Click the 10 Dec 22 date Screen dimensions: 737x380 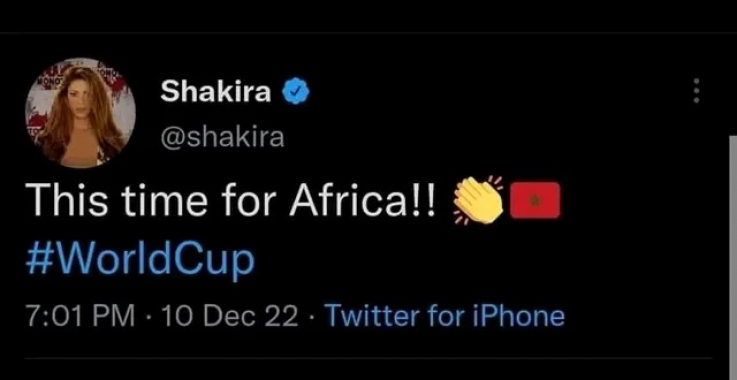[x=229, y=316]
